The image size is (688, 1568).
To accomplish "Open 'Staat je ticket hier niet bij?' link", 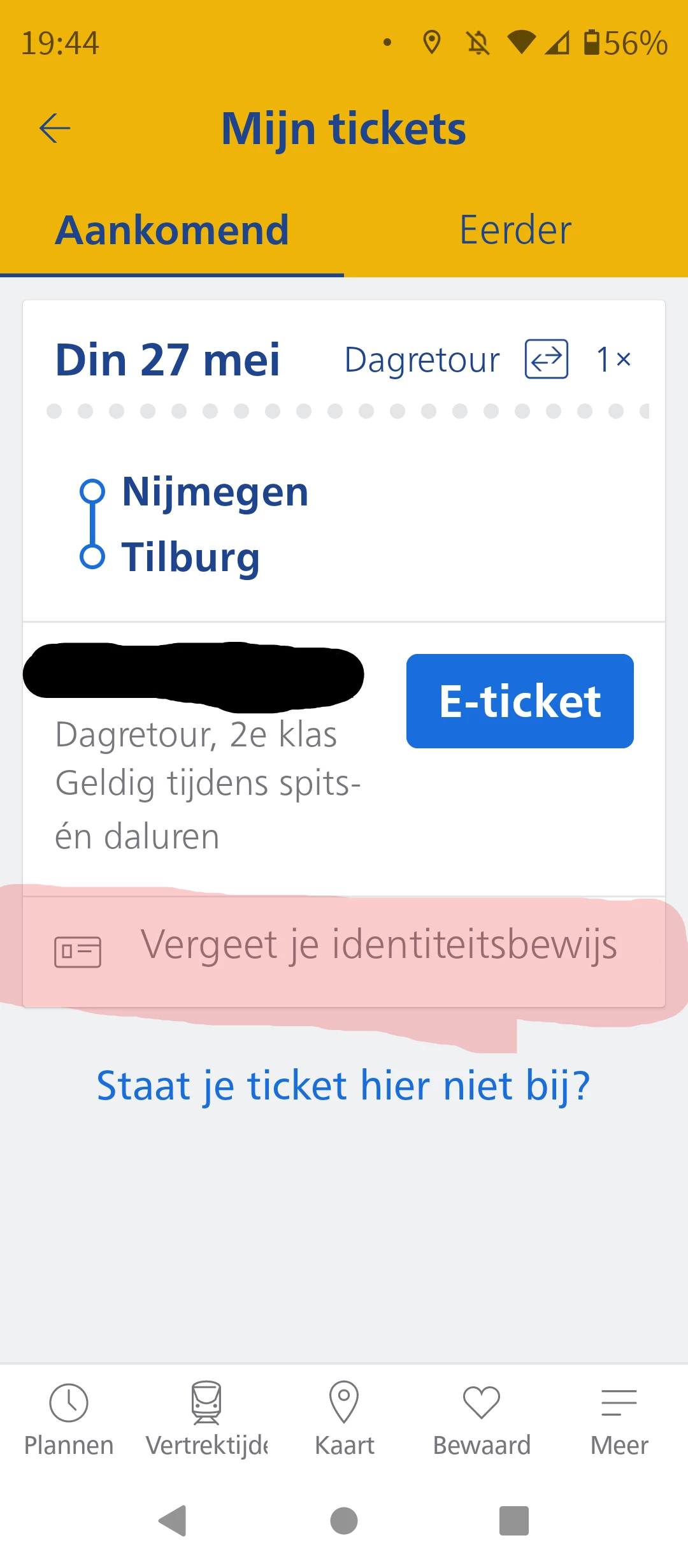I will [x=343, y=1085].
